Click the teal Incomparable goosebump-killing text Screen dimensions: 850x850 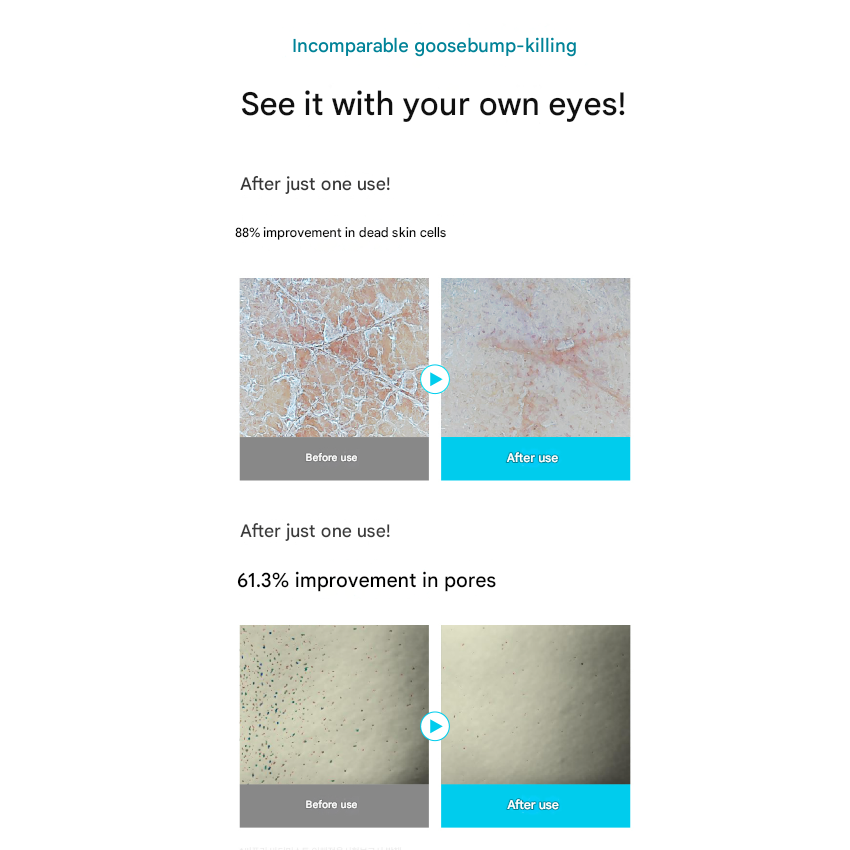click(434, 46)
